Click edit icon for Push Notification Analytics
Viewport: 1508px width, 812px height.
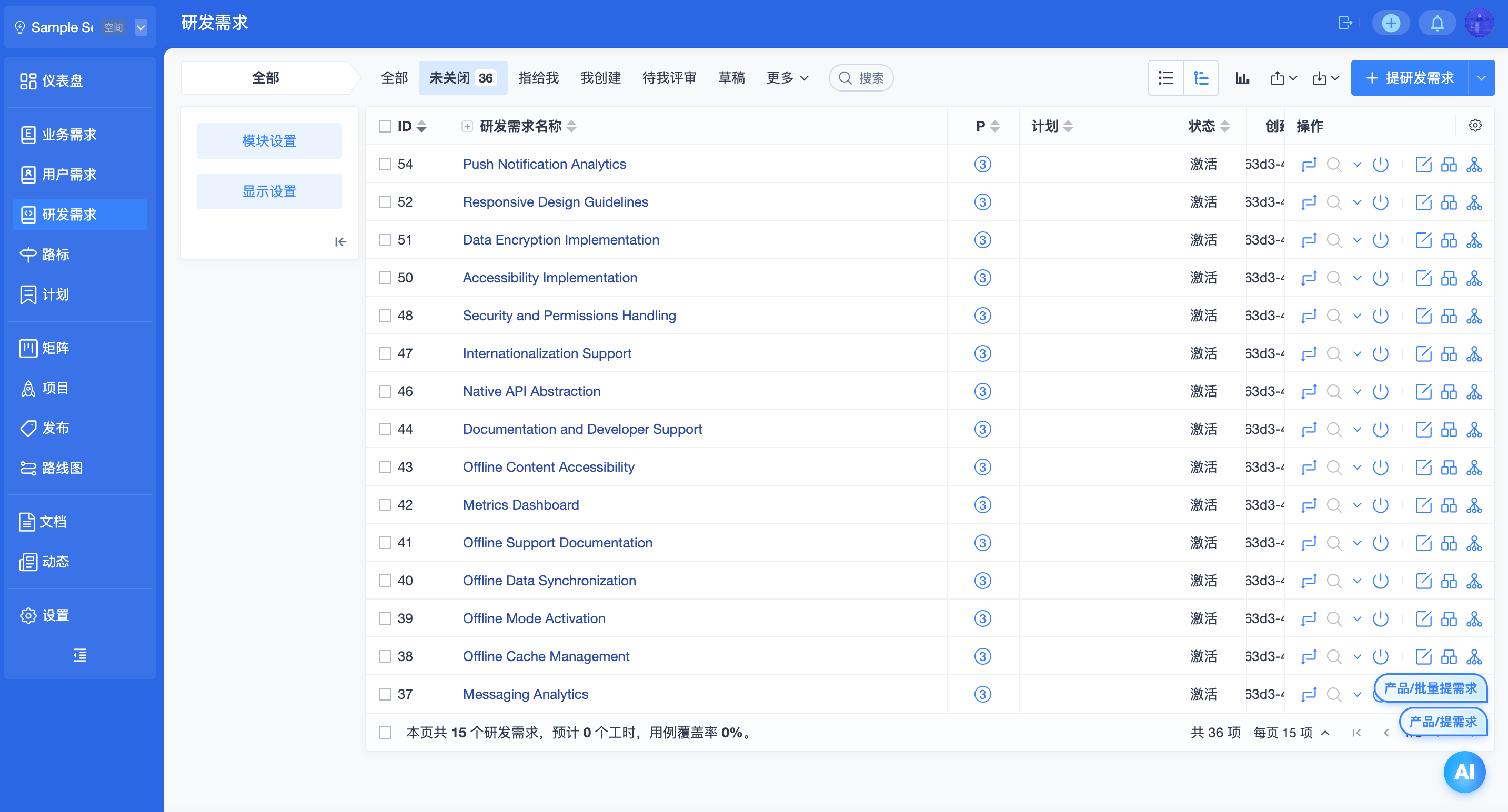pyautogui.click(x=1423, y=165)
